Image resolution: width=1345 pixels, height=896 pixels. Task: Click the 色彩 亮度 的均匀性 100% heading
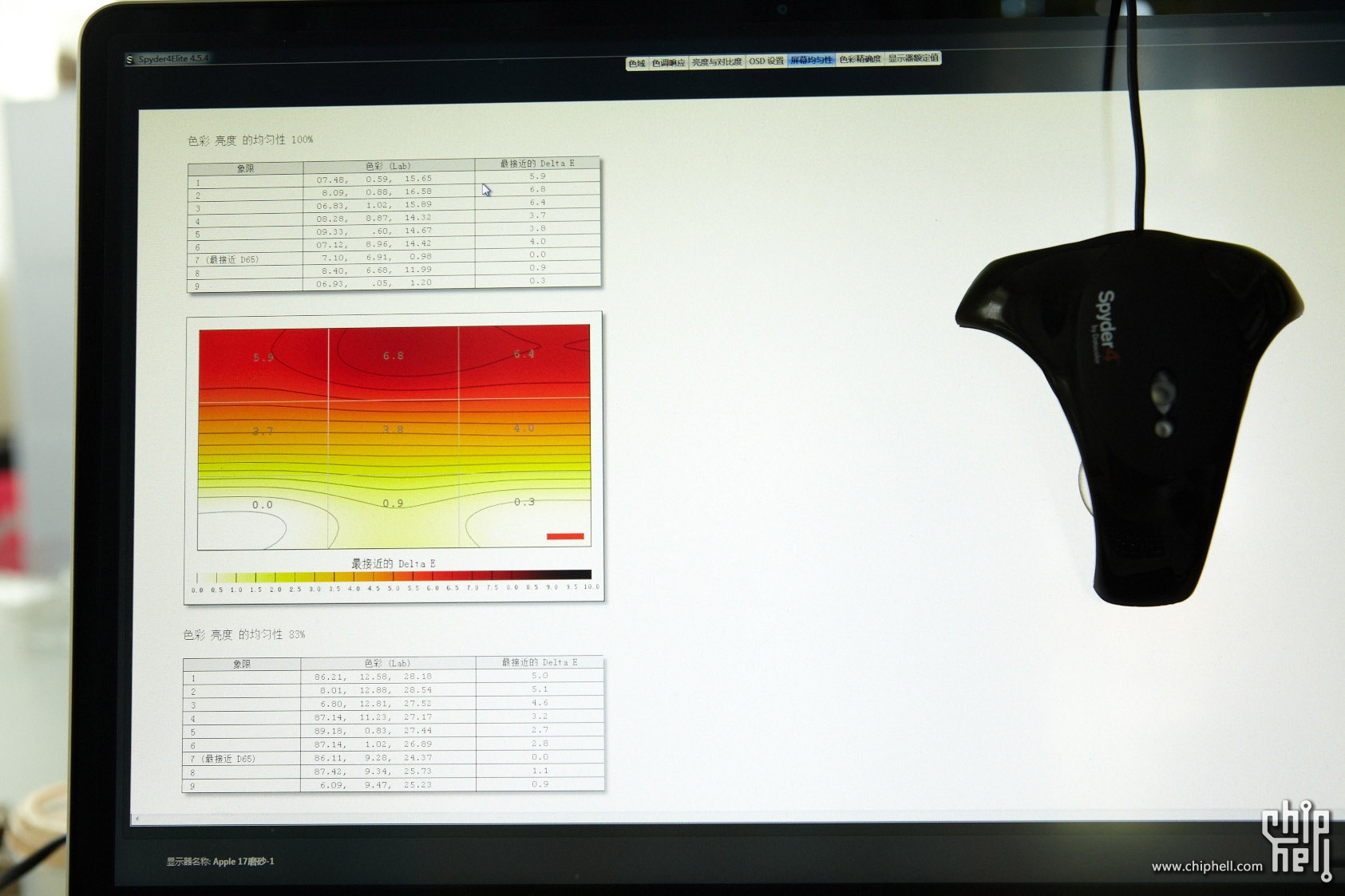pos(250,140)
